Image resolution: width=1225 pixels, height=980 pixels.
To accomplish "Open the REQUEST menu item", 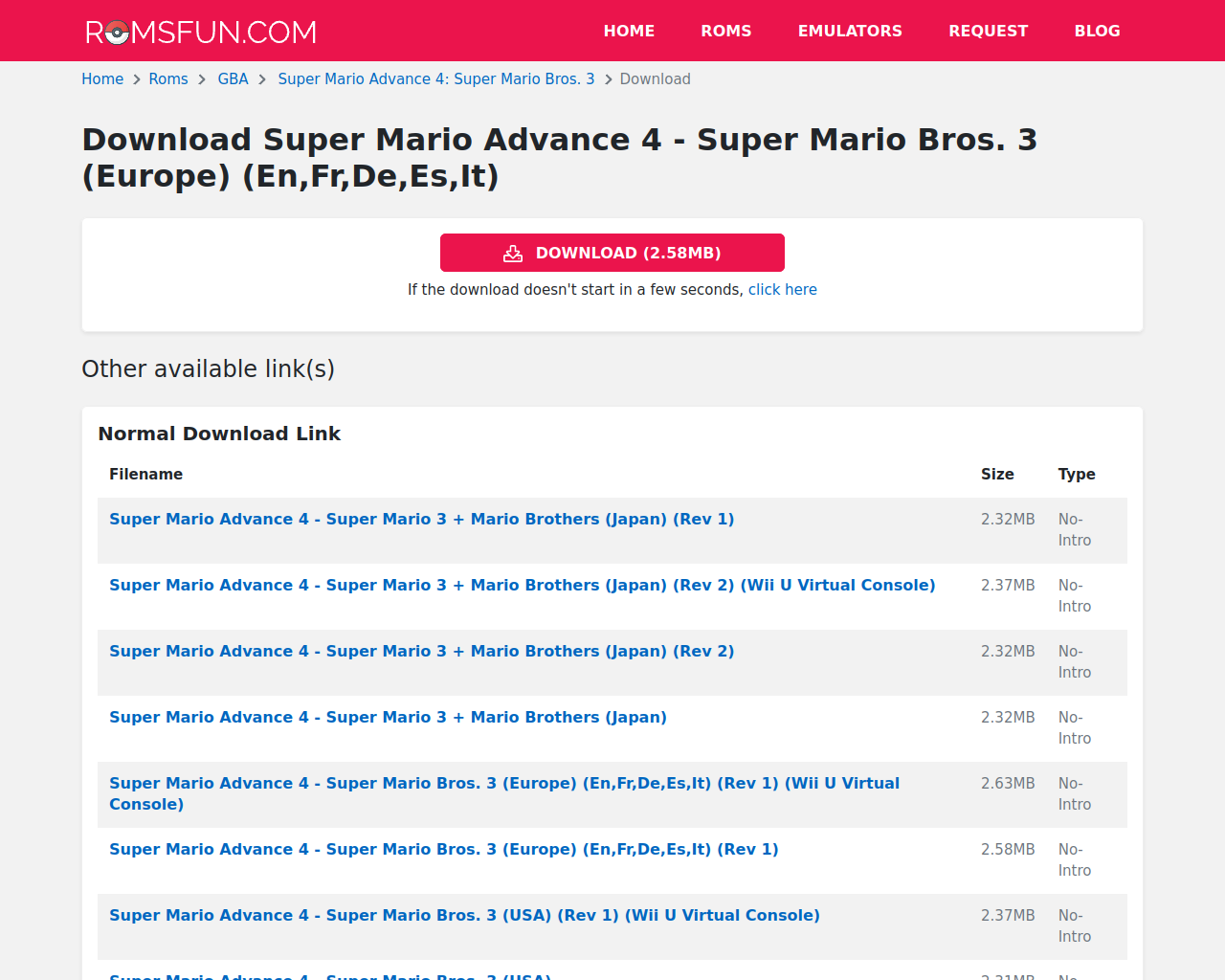I will 989,31.
